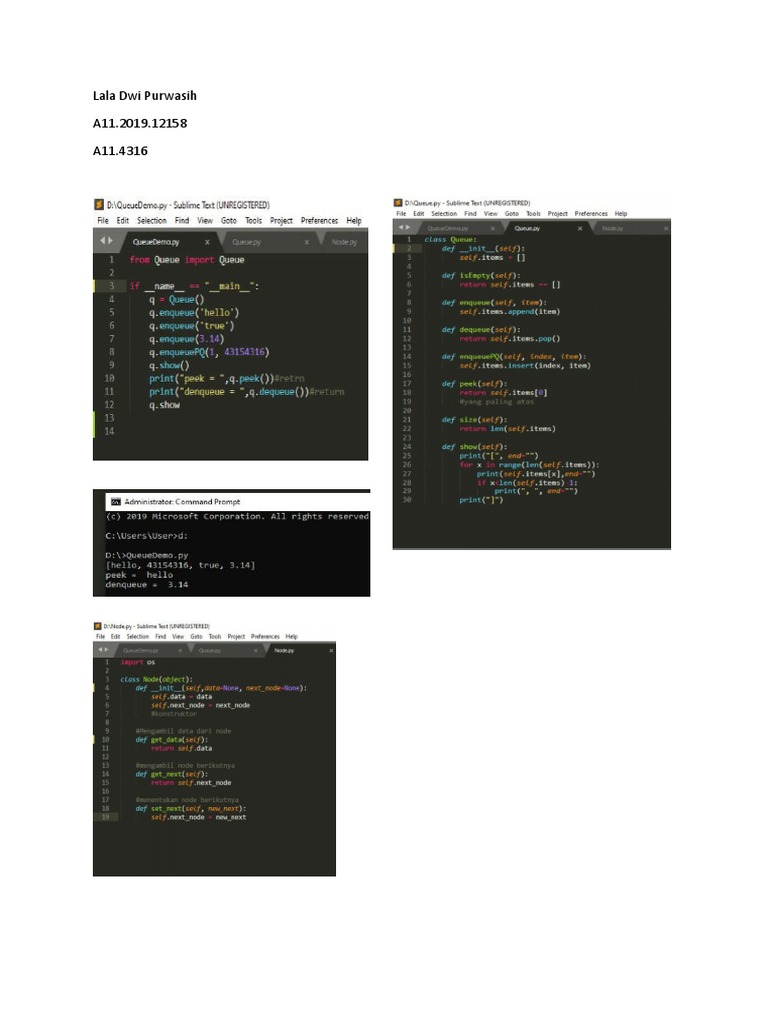Click "class Node(object):" in Node.py window
Image resolution: width=768 pixels, height=1024 pixels.
(156, 679)
